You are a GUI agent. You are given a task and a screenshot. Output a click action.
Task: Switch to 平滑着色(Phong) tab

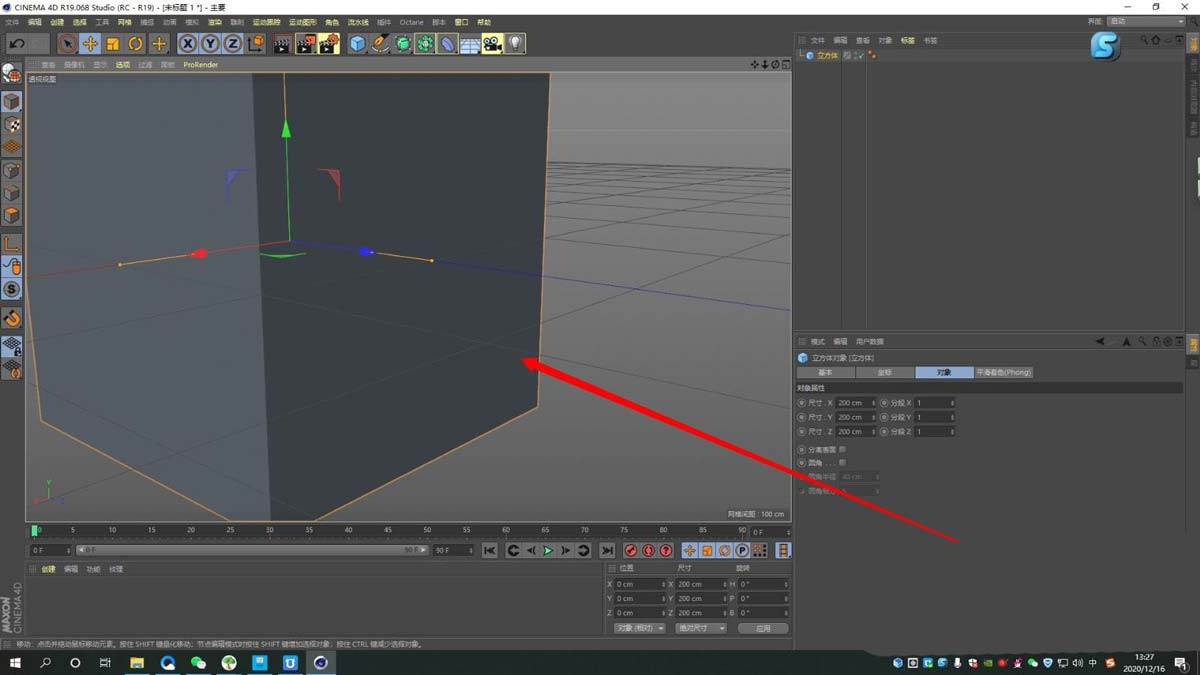(x=1003, y=372)
